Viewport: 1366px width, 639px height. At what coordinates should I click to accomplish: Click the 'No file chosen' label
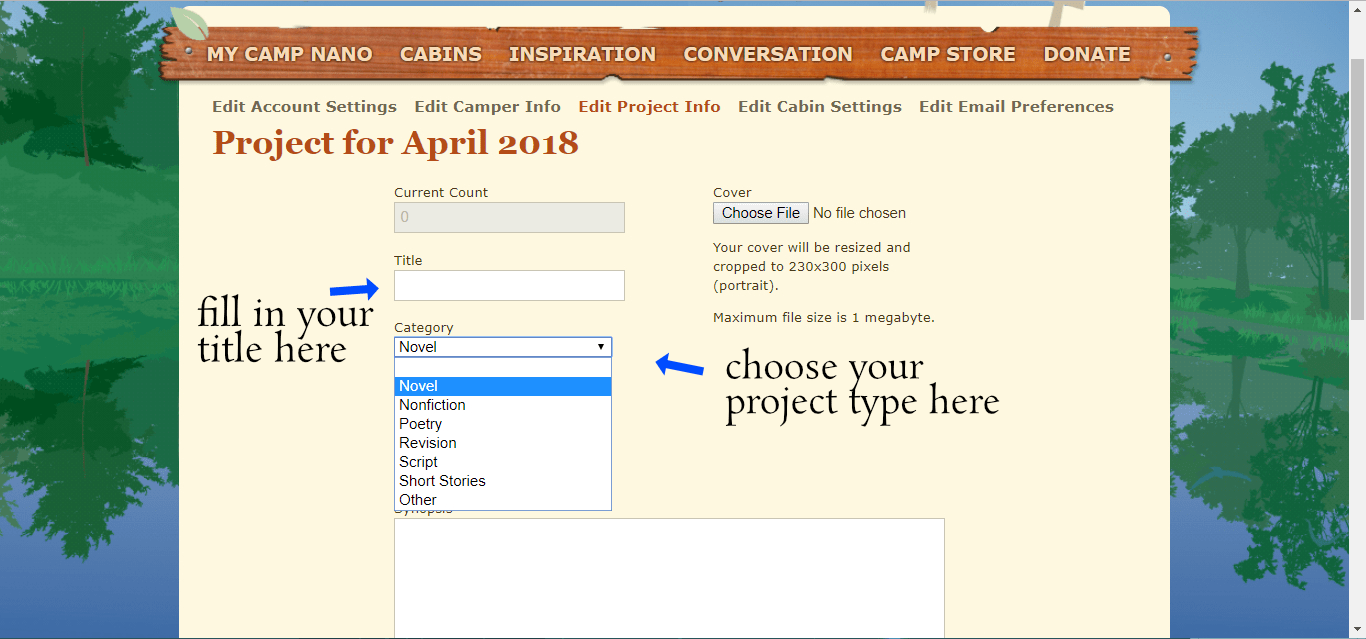[860, 213]
